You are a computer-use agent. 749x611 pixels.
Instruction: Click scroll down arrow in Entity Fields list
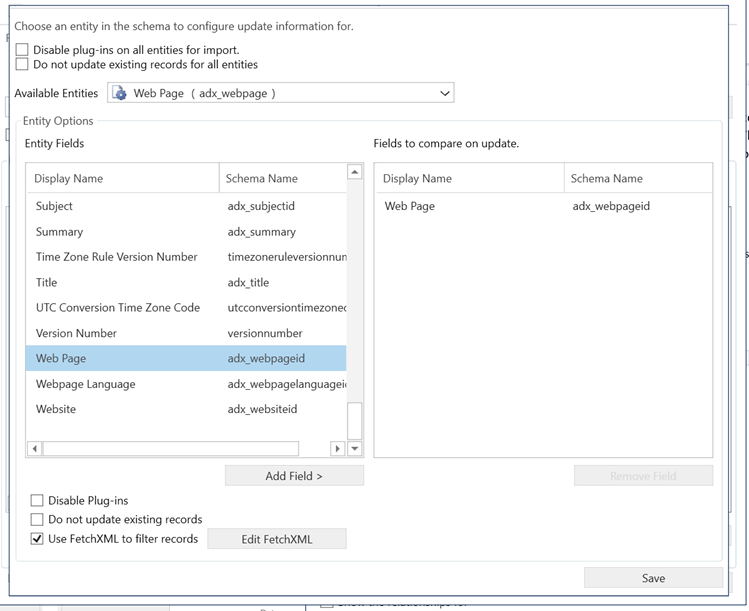point(354,449)
